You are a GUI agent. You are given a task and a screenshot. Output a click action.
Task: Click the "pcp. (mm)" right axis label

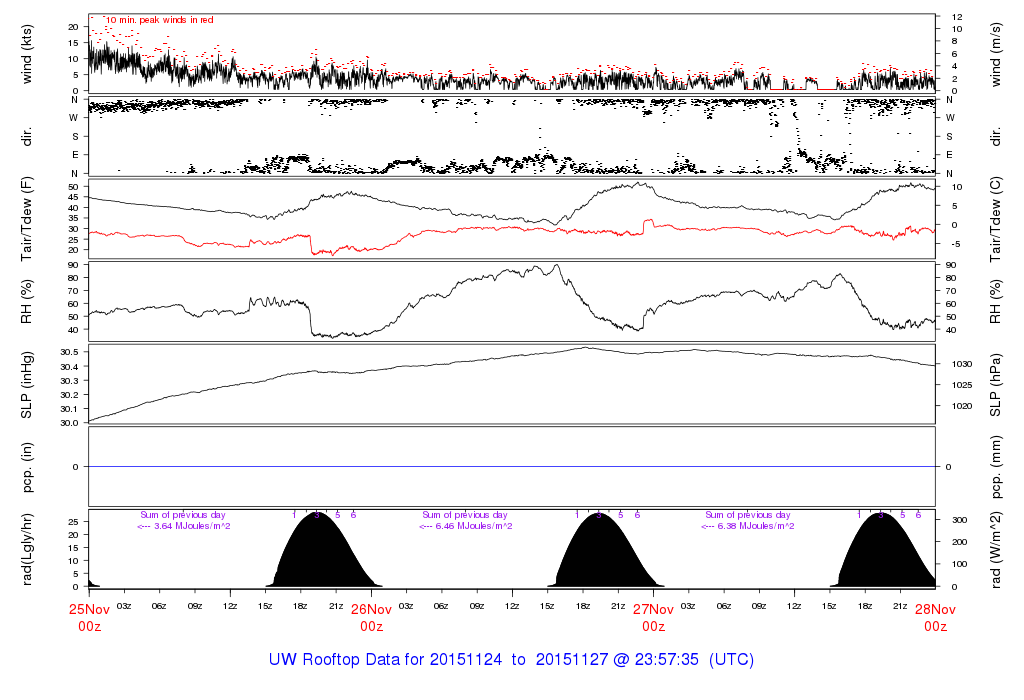tap(996, 467)
